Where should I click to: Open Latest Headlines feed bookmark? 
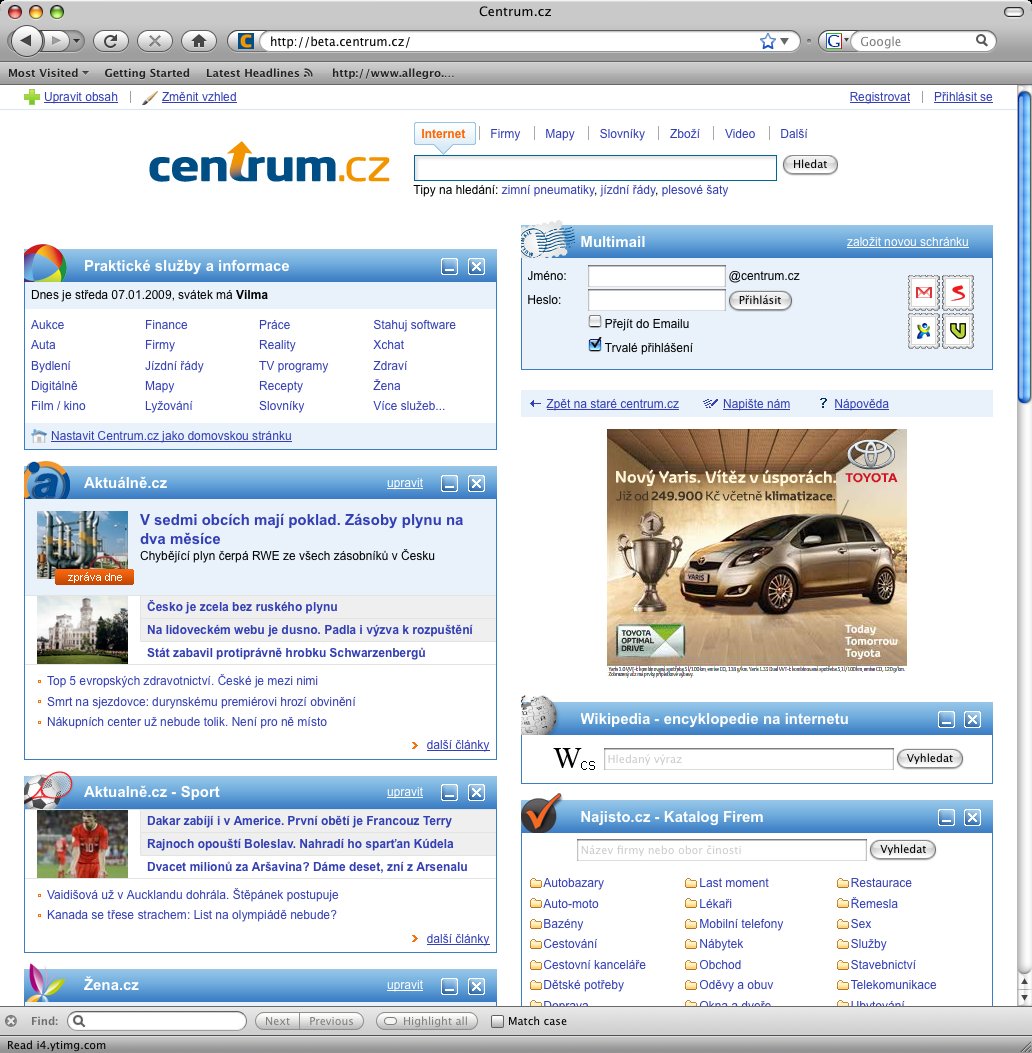(x=259, y=73)
